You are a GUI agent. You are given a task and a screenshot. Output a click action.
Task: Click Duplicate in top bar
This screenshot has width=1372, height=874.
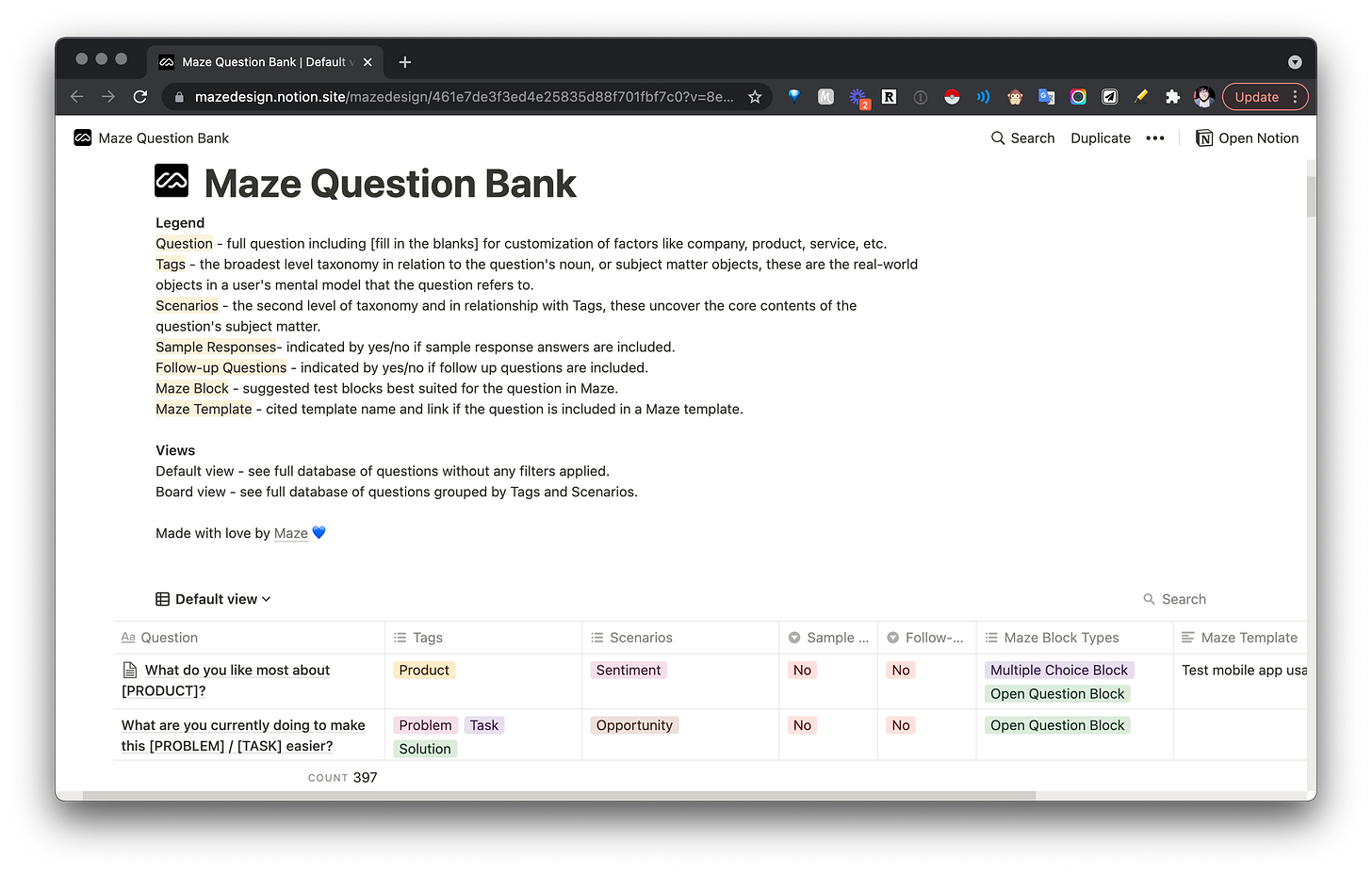click(1101, 138)
